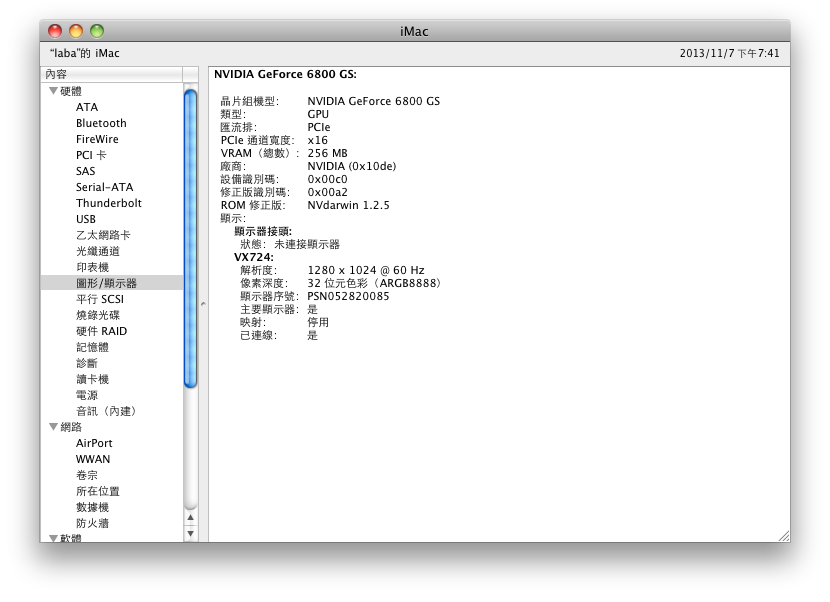The width and height of the screenshot is (830, 602).
Task: Open Serial-ATA details
Action: 104,187
